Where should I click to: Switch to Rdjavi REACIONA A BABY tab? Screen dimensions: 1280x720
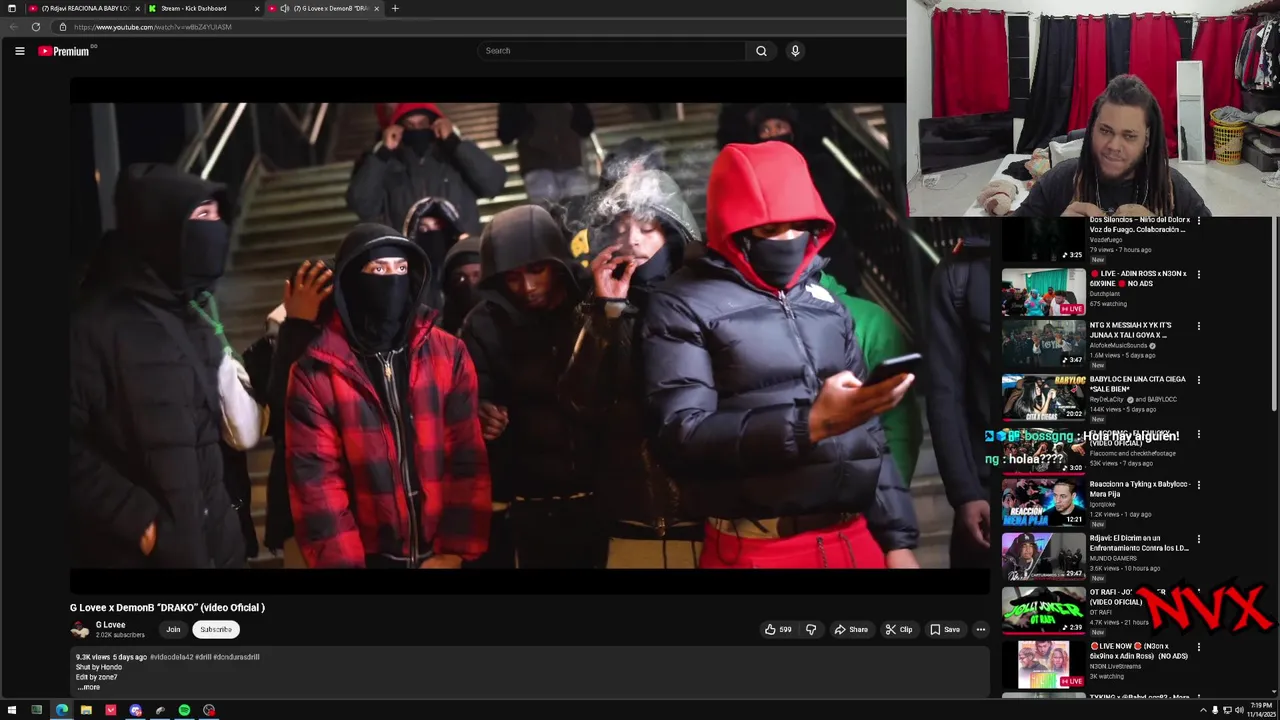[x=85, y=8]
